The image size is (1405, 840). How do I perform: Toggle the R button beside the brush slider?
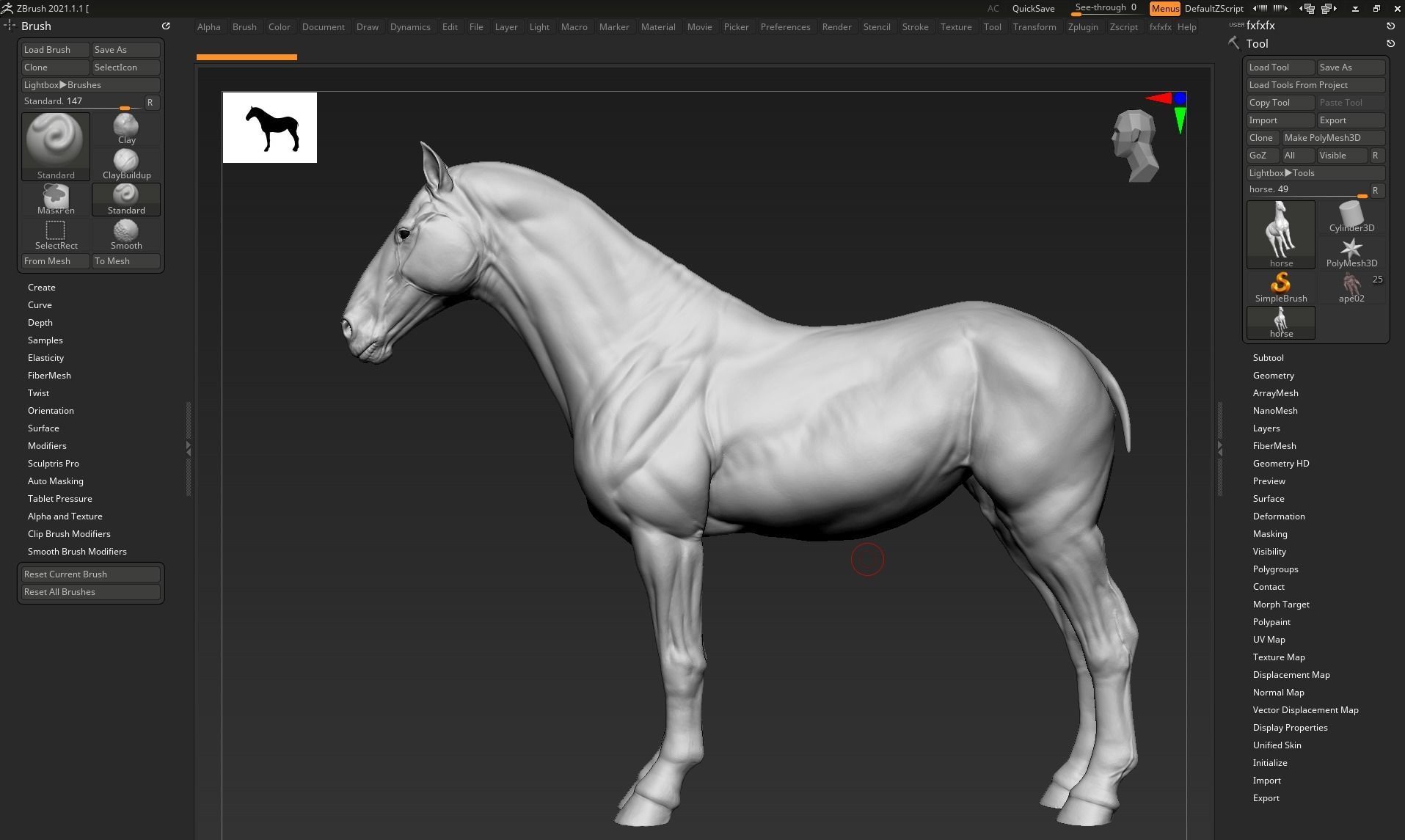pos(151,103)
